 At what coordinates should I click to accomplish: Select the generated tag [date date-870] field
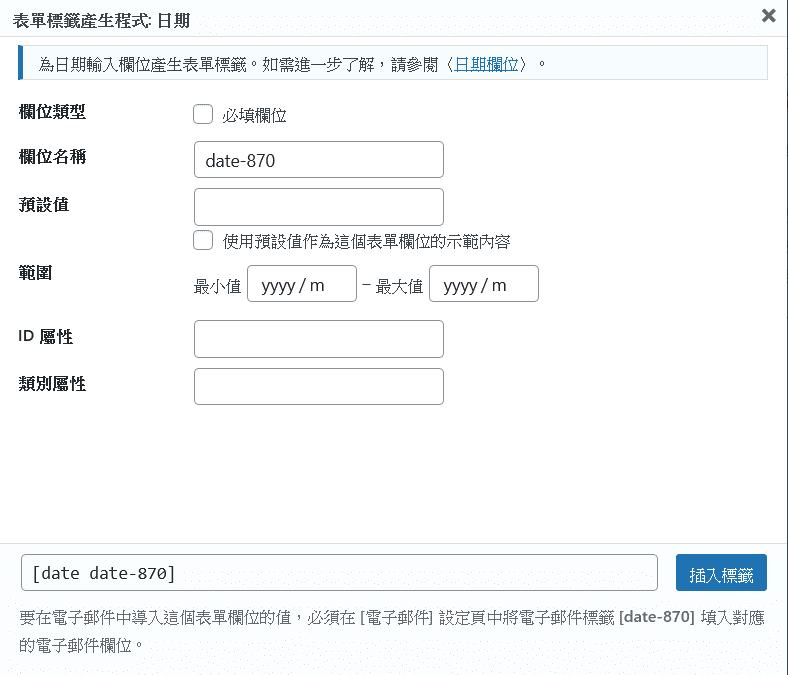point(339,573)
